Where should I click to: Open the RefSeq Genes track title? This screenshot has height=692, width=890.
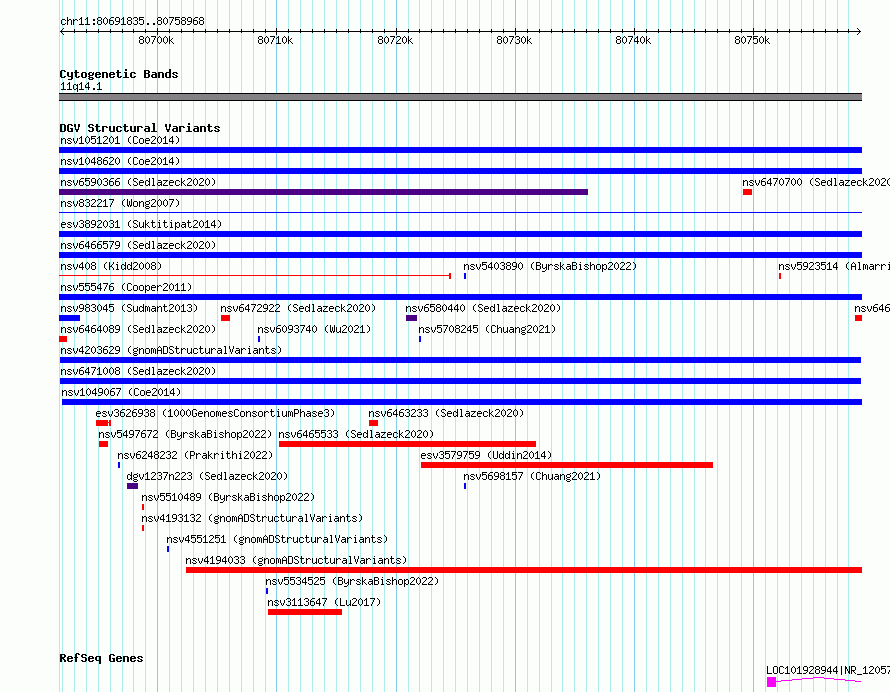pos(101,658)
